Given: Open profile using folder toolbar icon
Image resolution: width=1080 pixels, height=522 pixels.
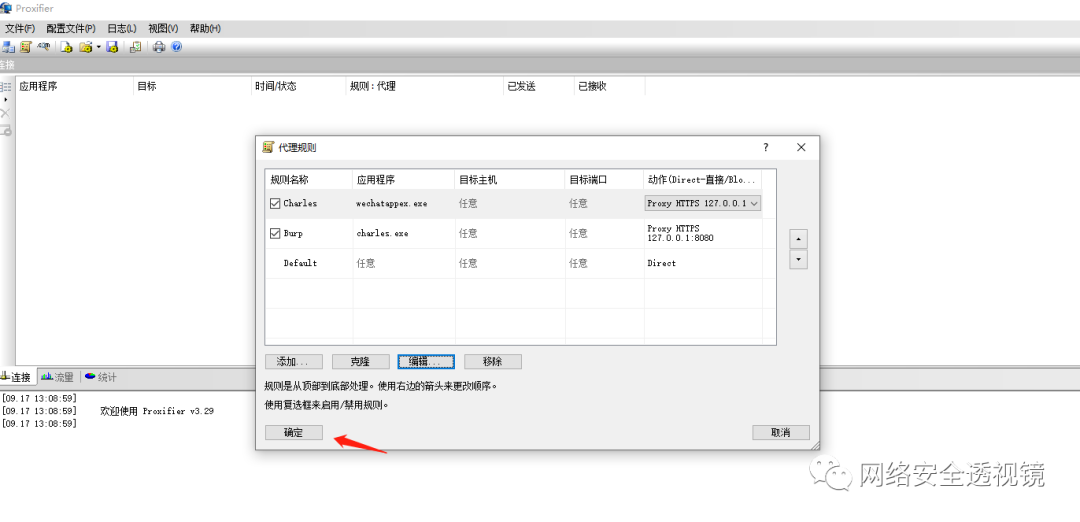Looking at the screenshot, I should 85,47.
